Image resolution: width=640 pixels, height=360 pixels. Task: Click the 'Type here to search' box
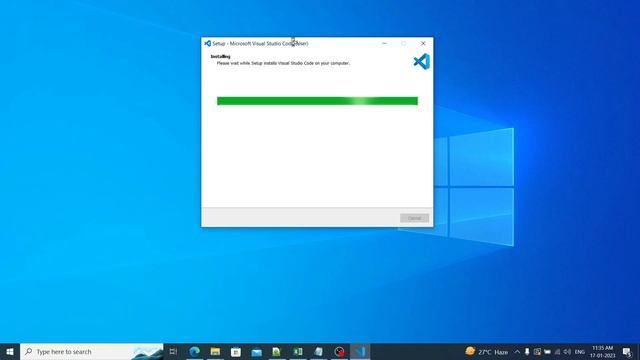[x=92, y=351]
